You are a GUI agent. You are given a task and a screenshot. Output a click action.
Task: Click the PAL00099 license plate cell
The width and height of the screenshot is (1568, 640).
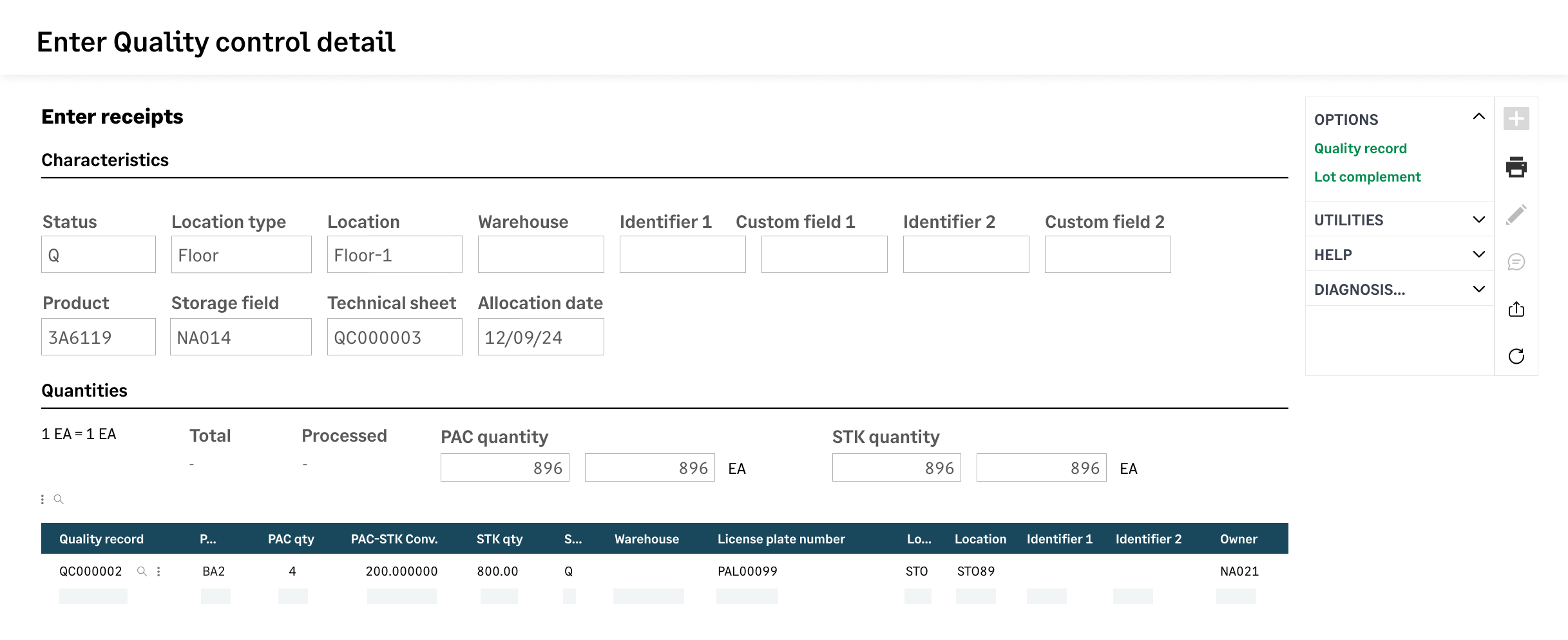pyautogui.click(x=747, y=571)
